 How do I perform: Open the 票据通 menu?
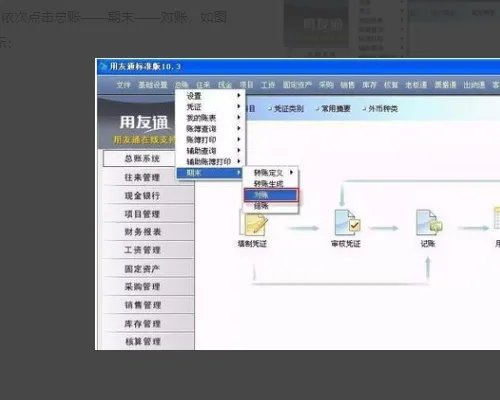pyautogui.click(x=445, y=85)
